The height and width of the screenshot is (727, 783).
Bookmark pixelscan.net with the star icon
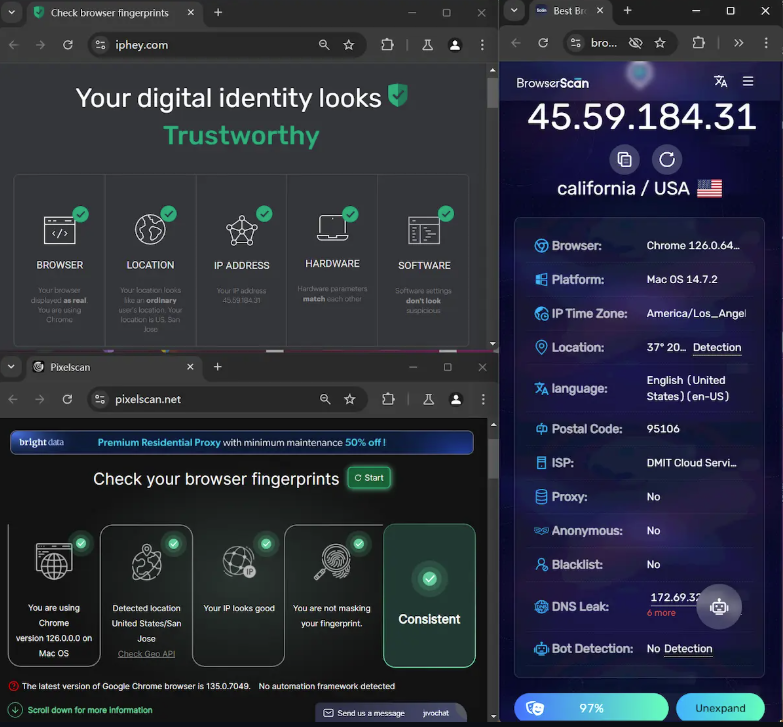[x=350, y=399]
